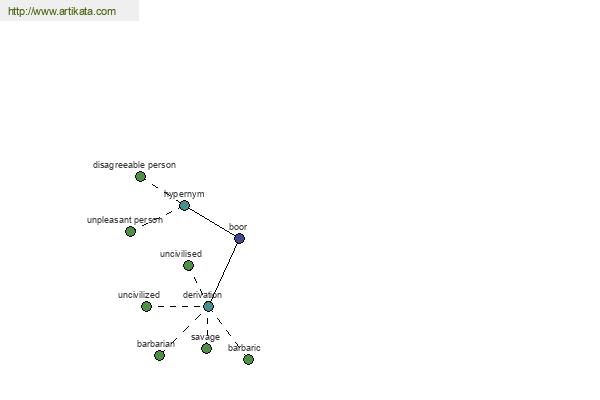
Task: Click the hypernym relation node
Action: (184, 206)
